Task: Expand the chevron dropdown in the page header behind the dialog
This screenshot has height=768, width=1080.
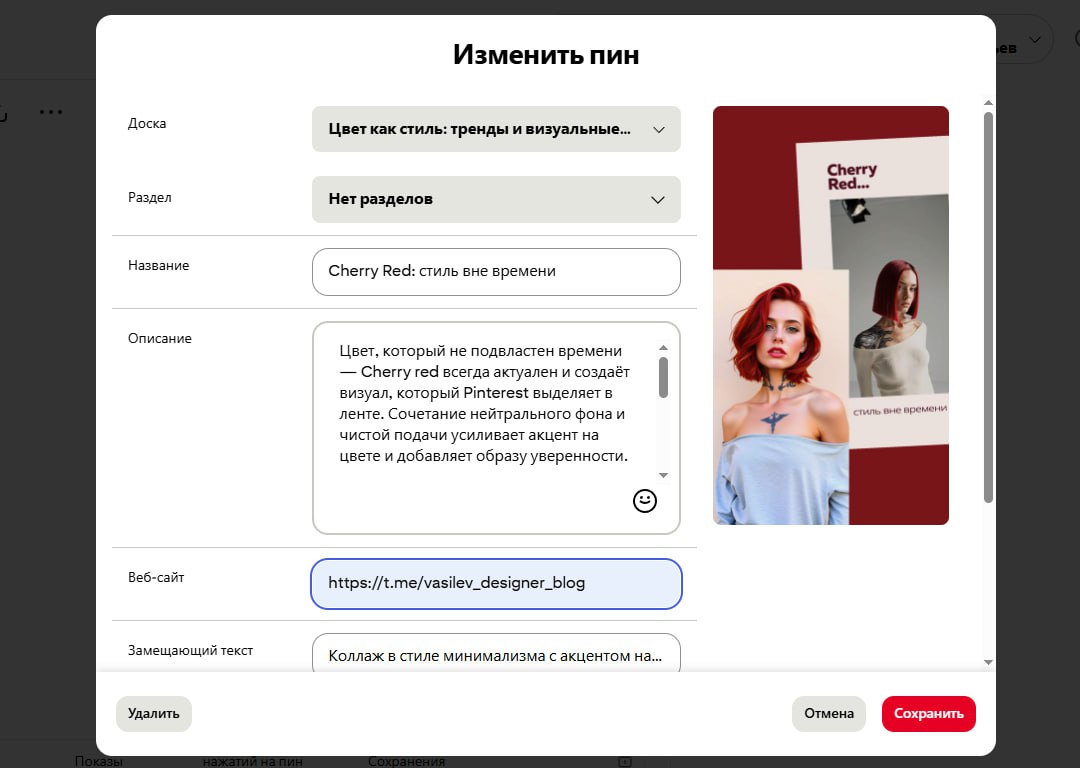Action: click(1035, 40)
